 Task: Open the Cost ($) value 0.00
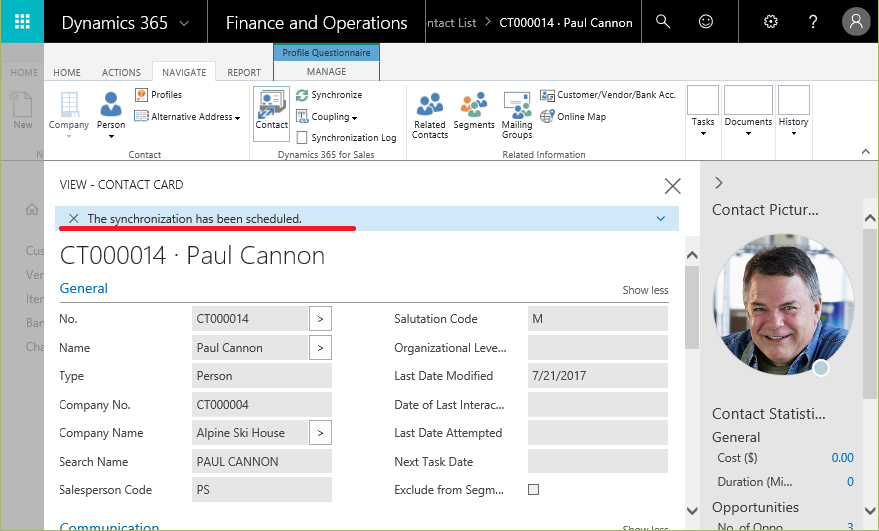(x=842, y=458)
